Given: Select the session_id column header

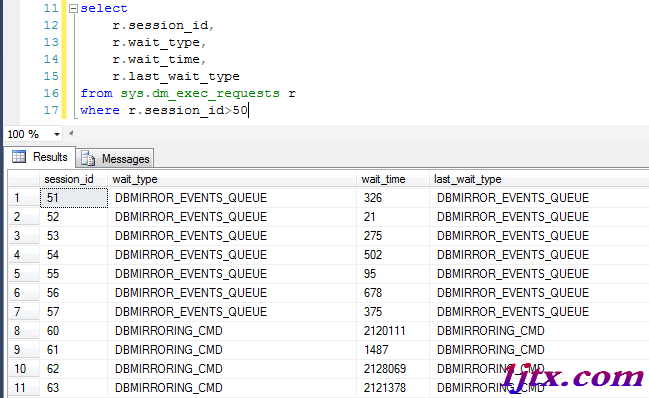Looking at the screenshot, I should point(74,179).
